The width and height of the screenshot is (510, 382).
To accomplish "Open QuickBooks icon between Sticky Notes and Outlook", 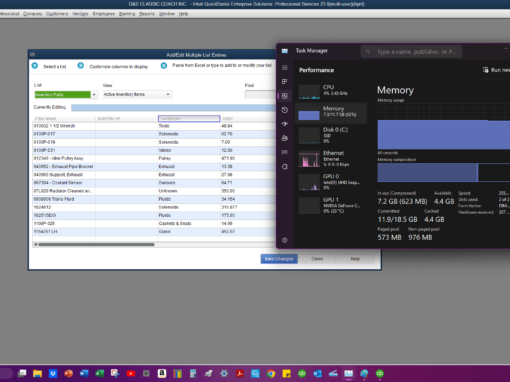I will click(302, 373).
